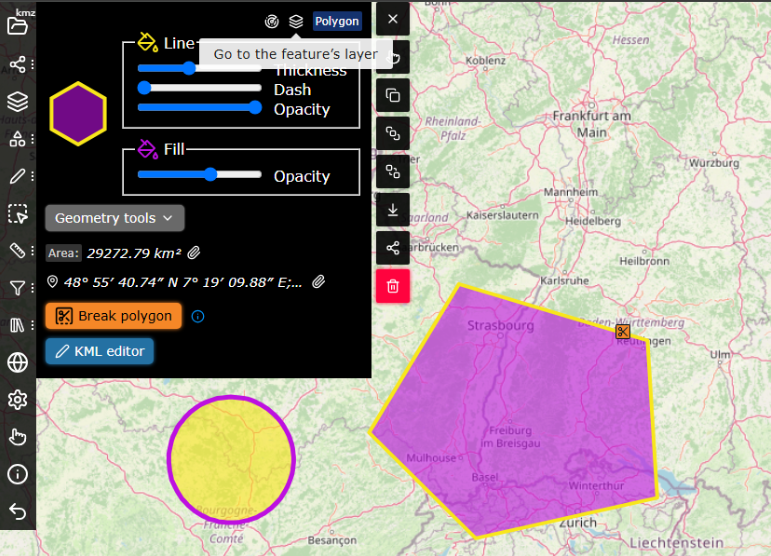Close the polygon properties panel
This screenshot has width=771, height=556.
tap(392, 19)
